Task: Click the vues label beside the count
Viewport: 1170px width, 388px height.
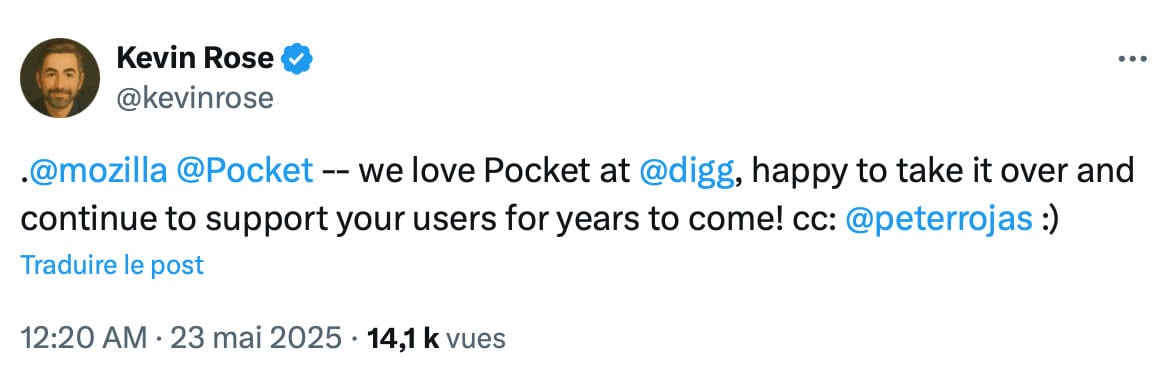Action: (x=475, y=339)
